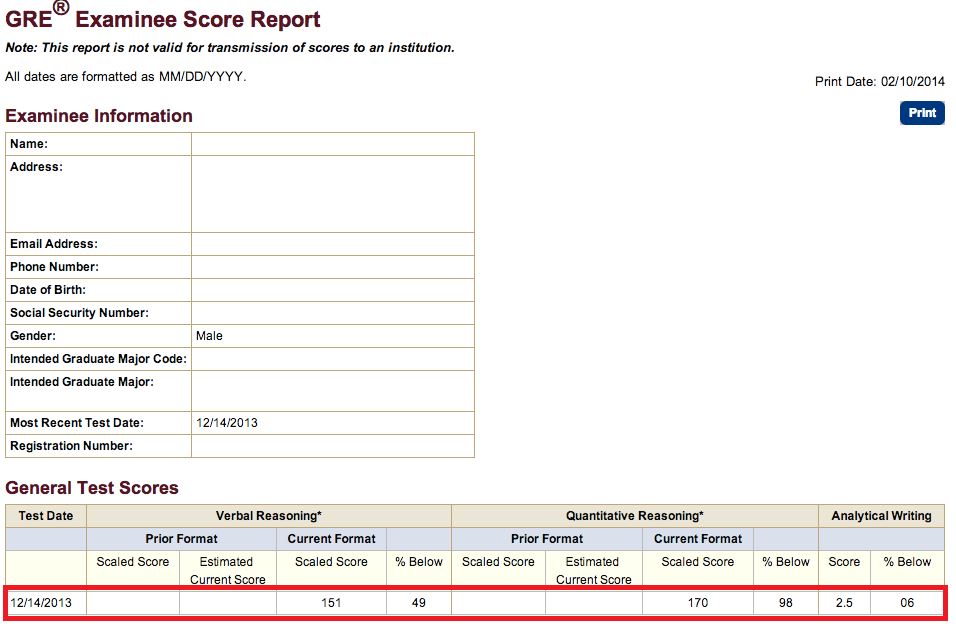The image size is (956, 638).
Task: Select the quantitative scaled score 170
Action: [698, 603]
